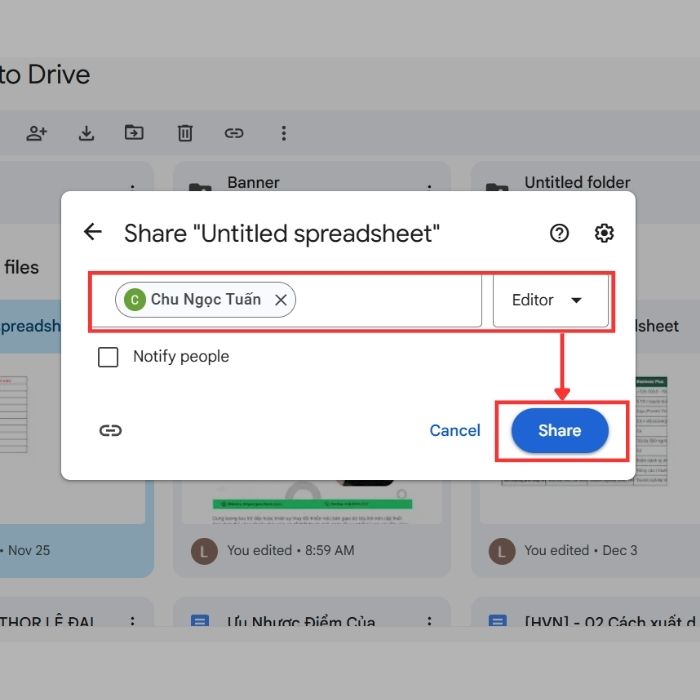Click Drive toolbar get link icon
The image size is (700, 700).
[234, 133]
